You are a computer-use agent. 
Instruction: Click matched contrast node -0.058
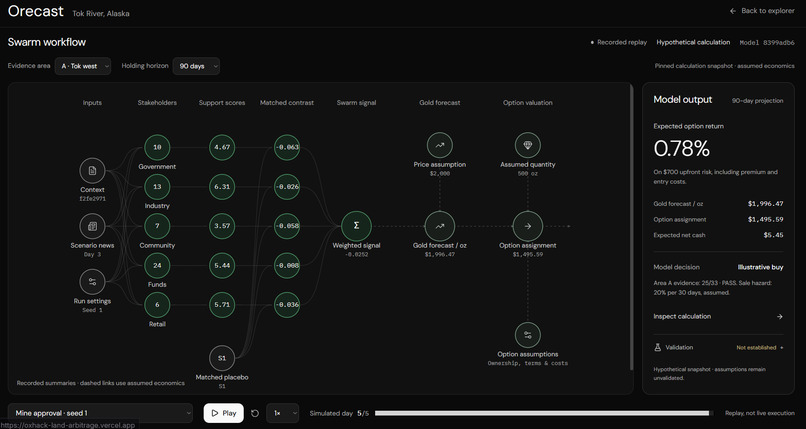[287, 227]
